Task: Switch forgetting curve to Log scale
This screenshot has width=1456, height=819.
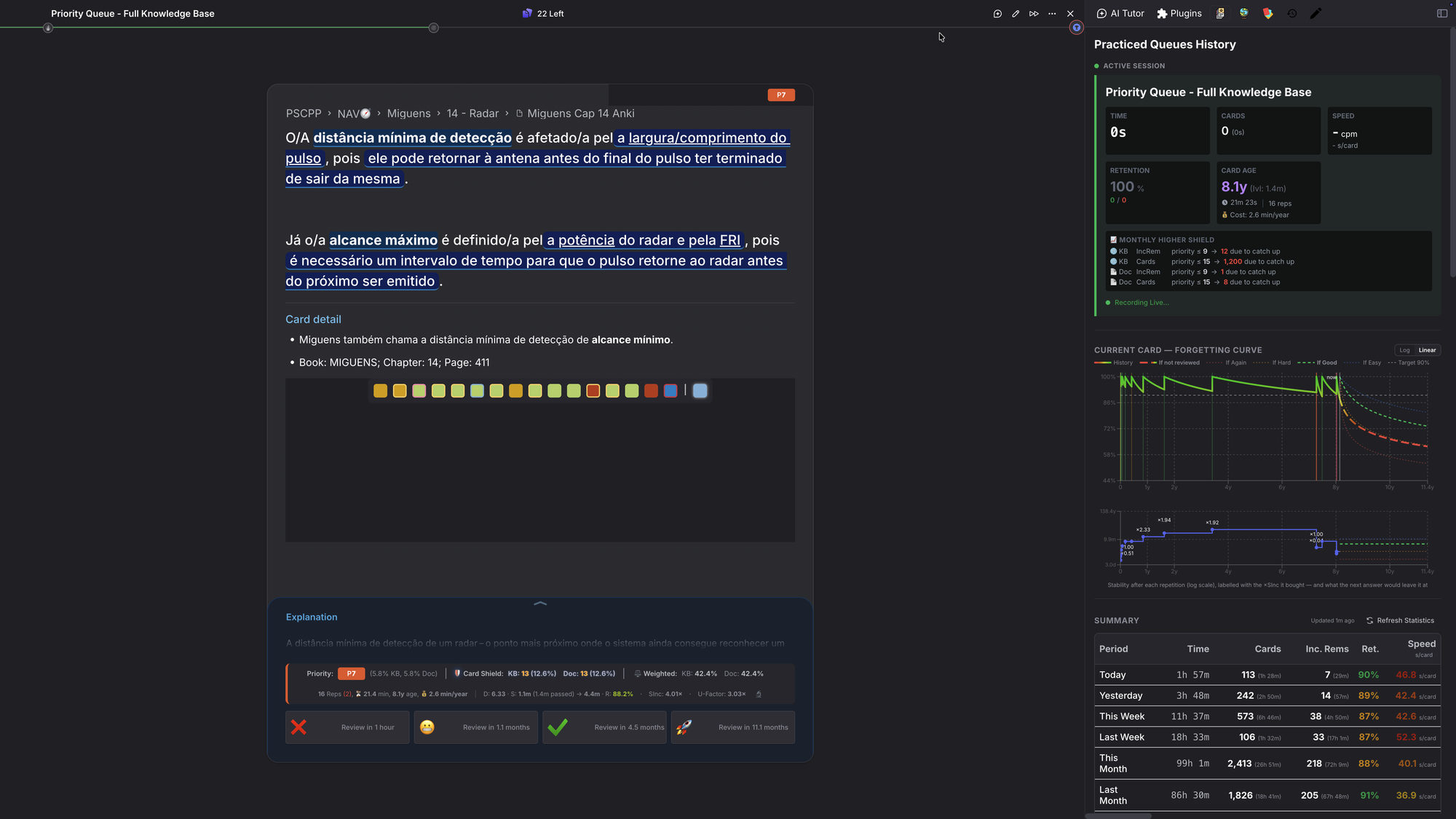Action: pyautogui.click(x=1404, y=350)
